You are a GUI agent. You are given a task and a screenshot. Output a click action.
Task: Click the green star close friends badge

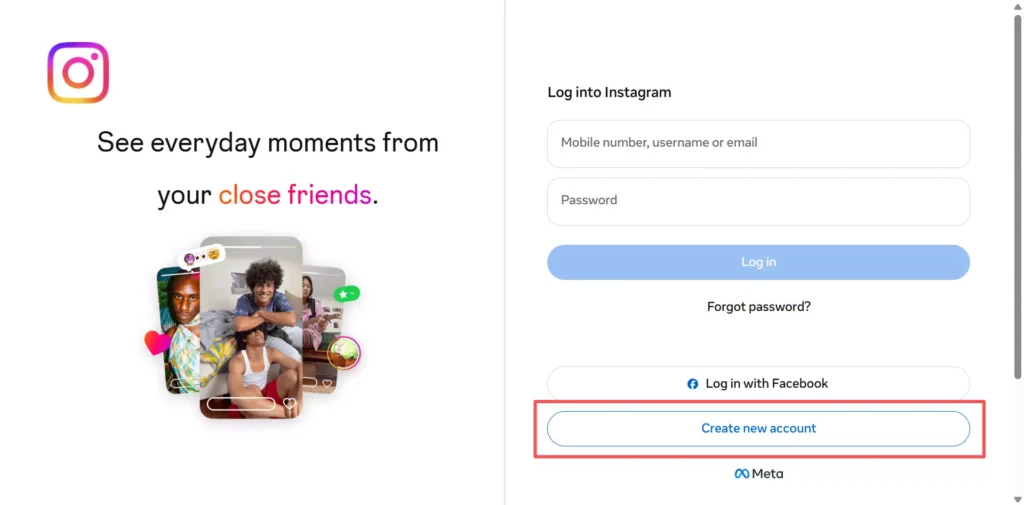click(x=347, y=294)
